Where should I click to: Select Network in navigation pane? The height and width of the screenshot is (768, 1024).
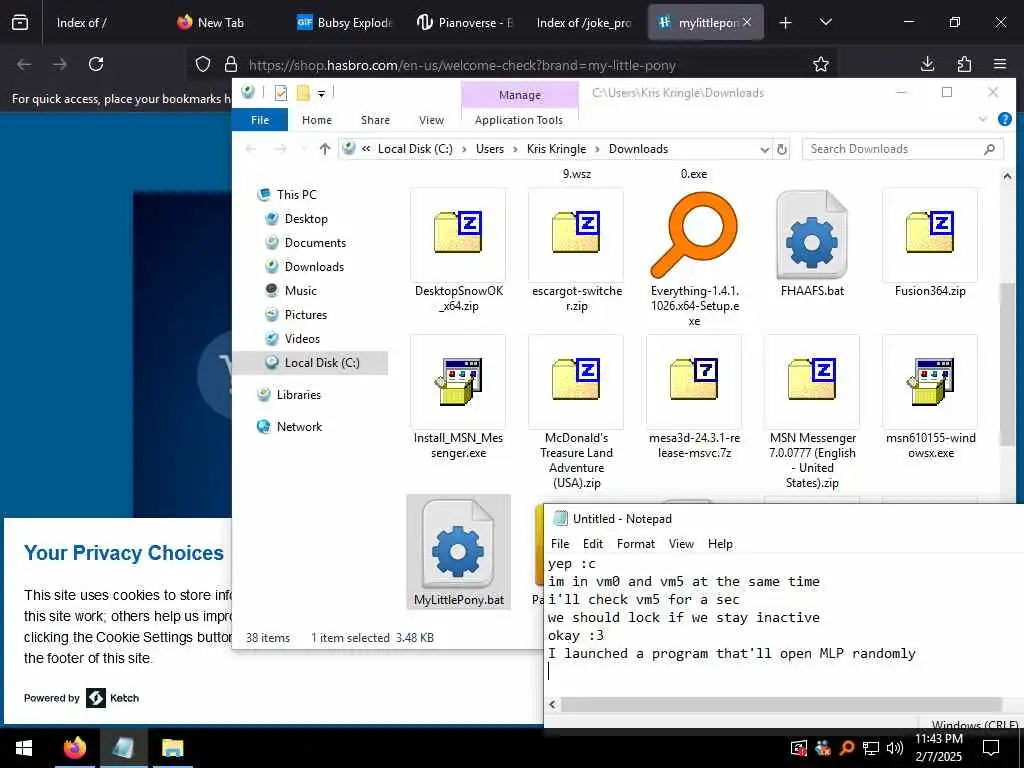pyautogui.click(x=298, y=426)
